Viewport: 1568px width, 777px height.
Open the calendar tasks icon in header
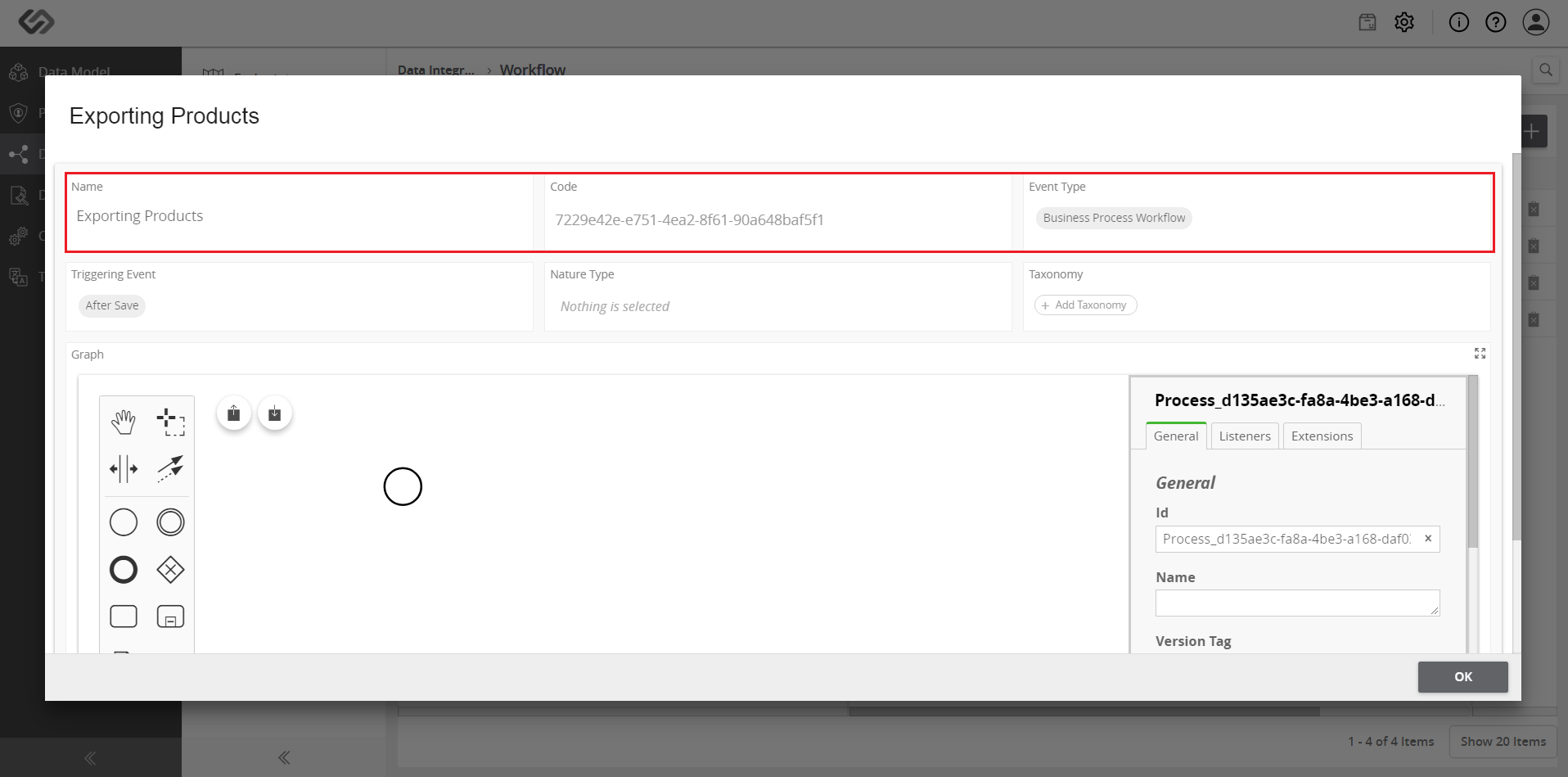[1367, 22]
